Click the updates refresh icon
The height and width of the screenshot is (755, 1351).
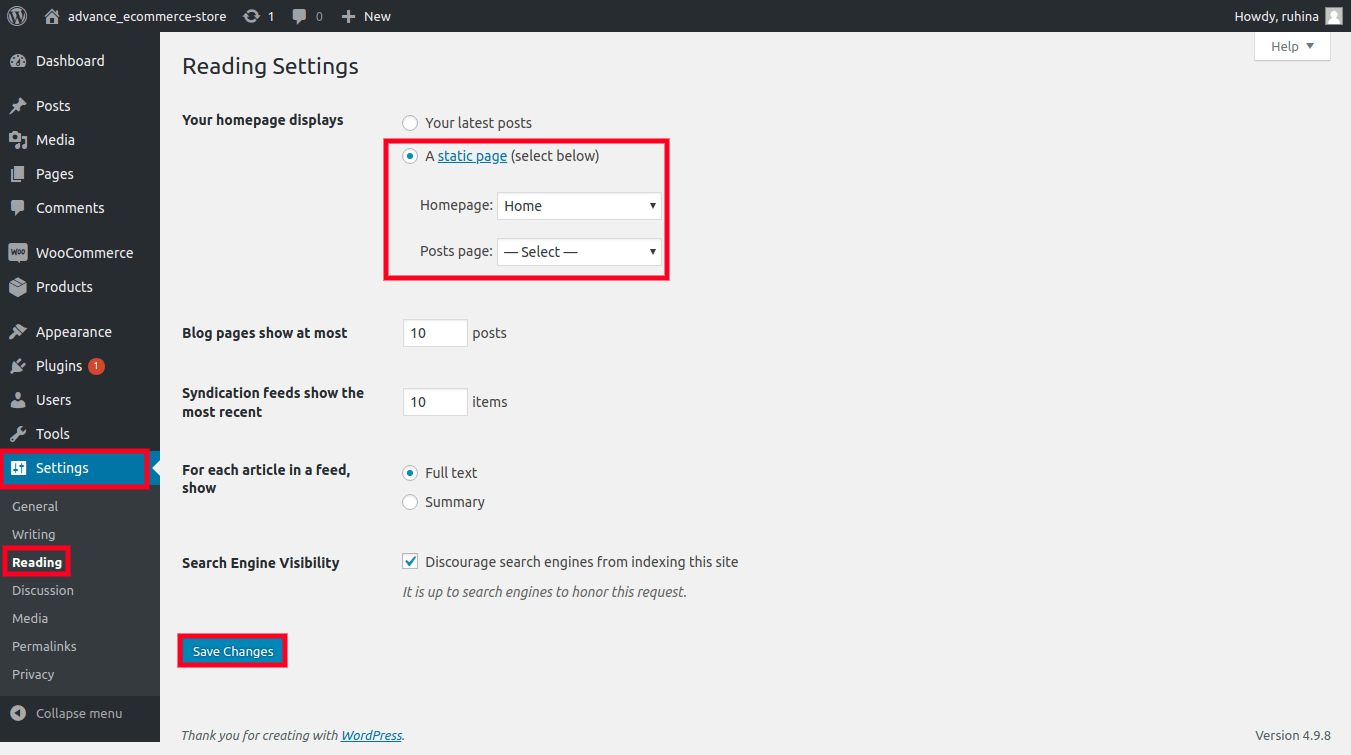click(x=251, y=16)
